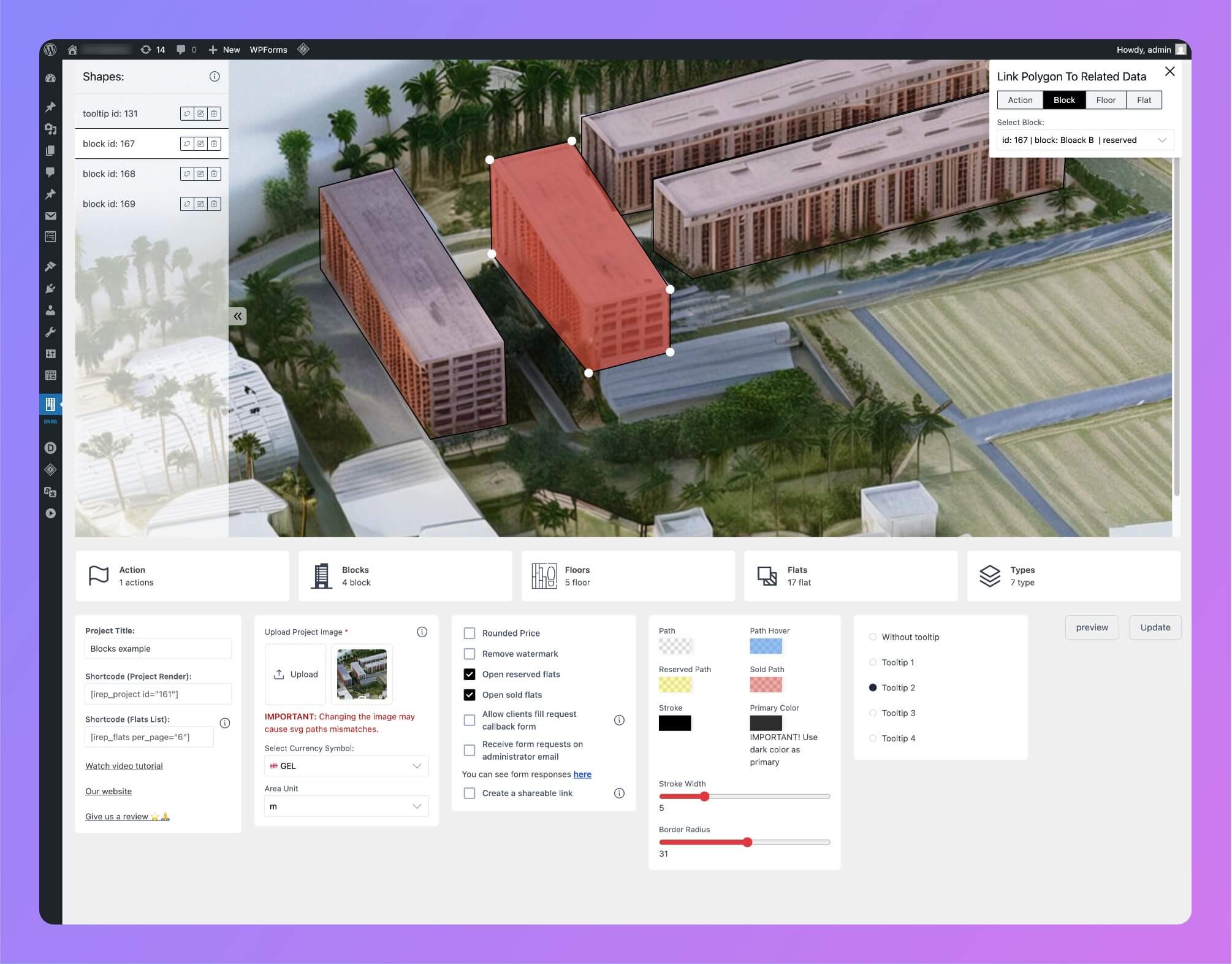Screen dimensions: 1232x964
Task: Expand the Select Currency Symbol dropdown
Action: 346,766
